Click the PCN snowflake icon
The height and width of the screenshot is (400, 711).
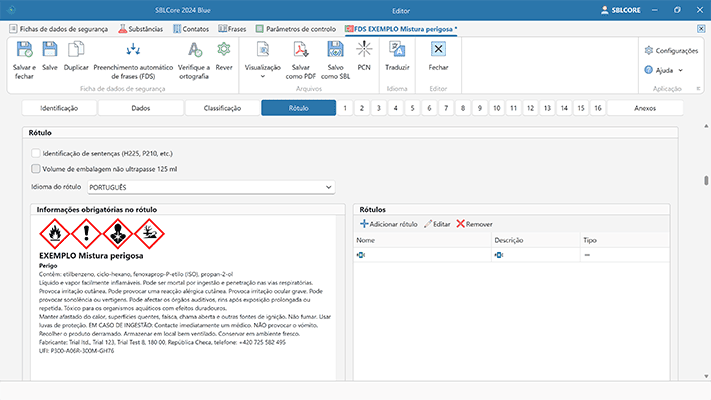coord(364,50)
